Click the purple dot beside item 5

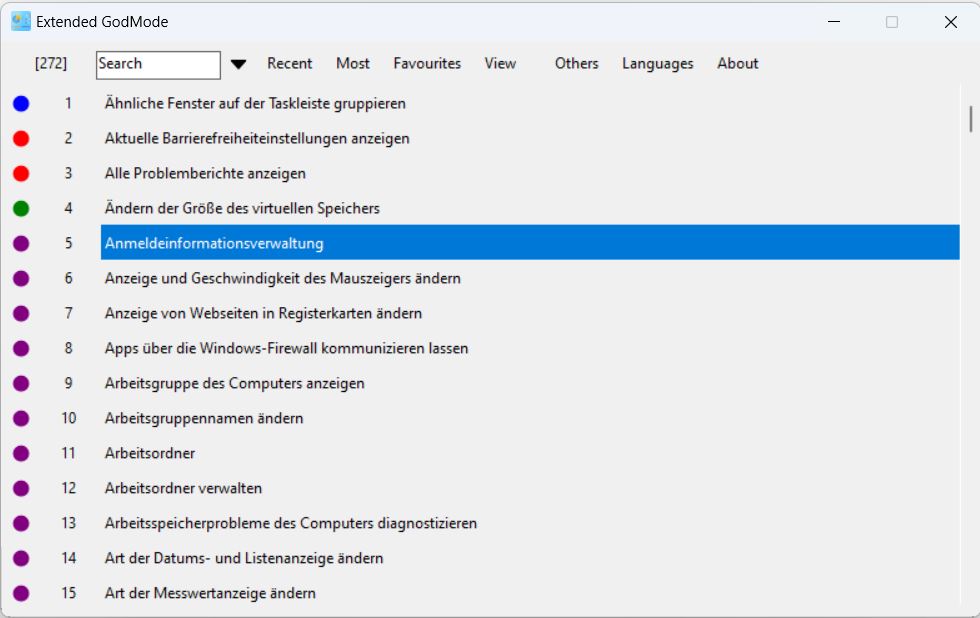[21, 243]
